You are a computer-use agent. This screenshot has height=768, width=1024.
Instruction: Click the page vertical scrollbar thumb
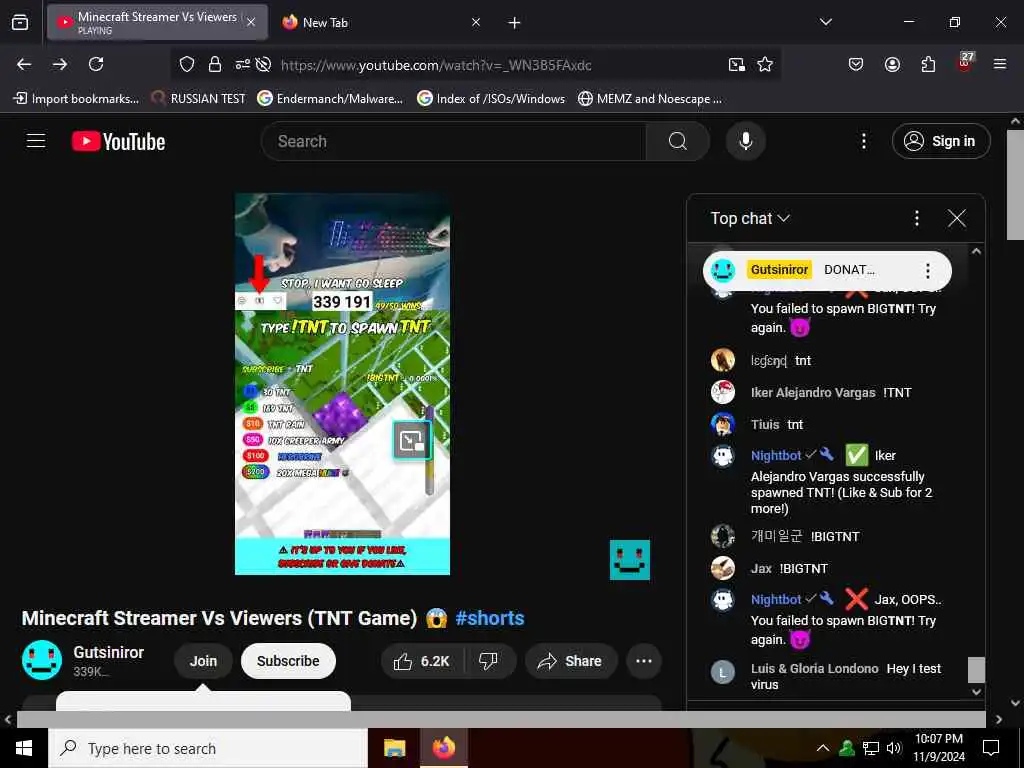pyautogui.click(x=1016, y=185)
